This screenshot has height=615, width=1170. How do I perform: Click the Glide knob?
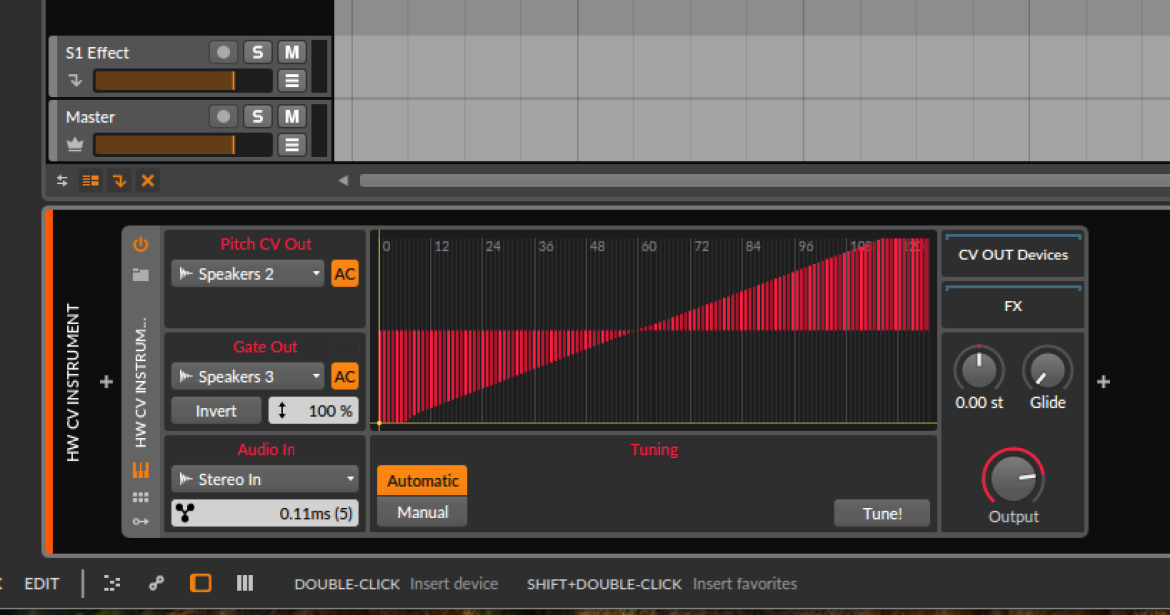(1048, 369)
